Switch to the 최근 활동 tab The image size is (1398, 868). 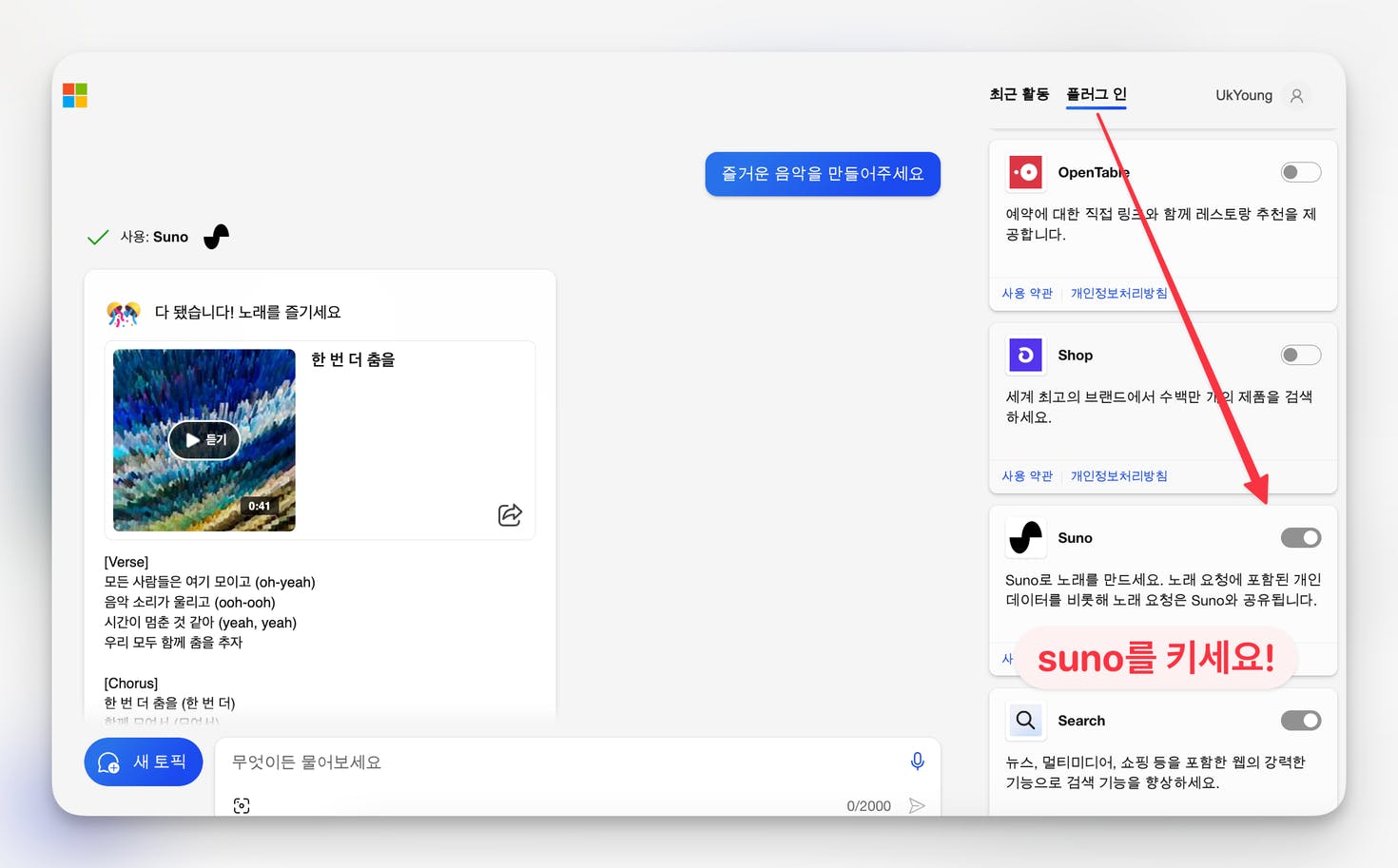click(x=1019, y=94)
